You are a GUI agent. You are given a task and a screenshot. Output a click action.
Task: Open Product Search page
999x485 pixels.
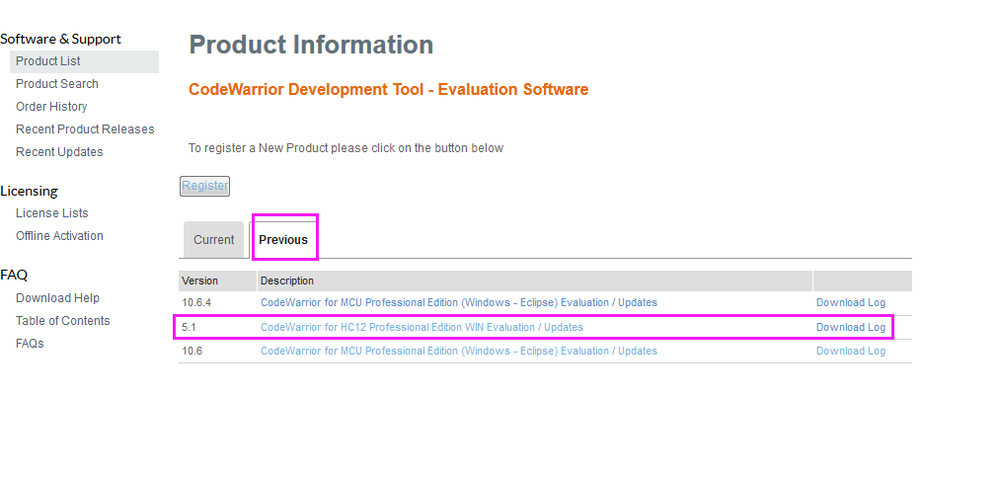point(57,84)
